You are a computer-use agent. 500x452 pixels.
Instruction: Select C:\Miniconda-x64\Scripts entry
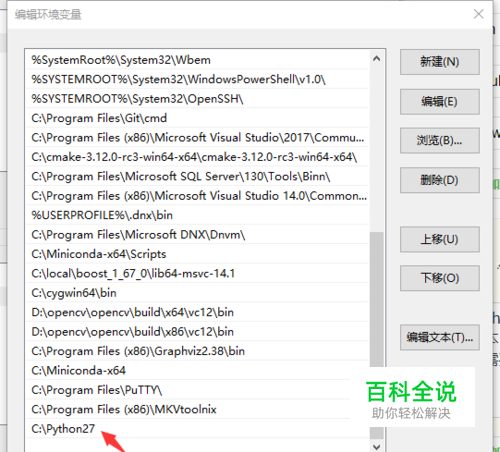(x=197, y=254)
